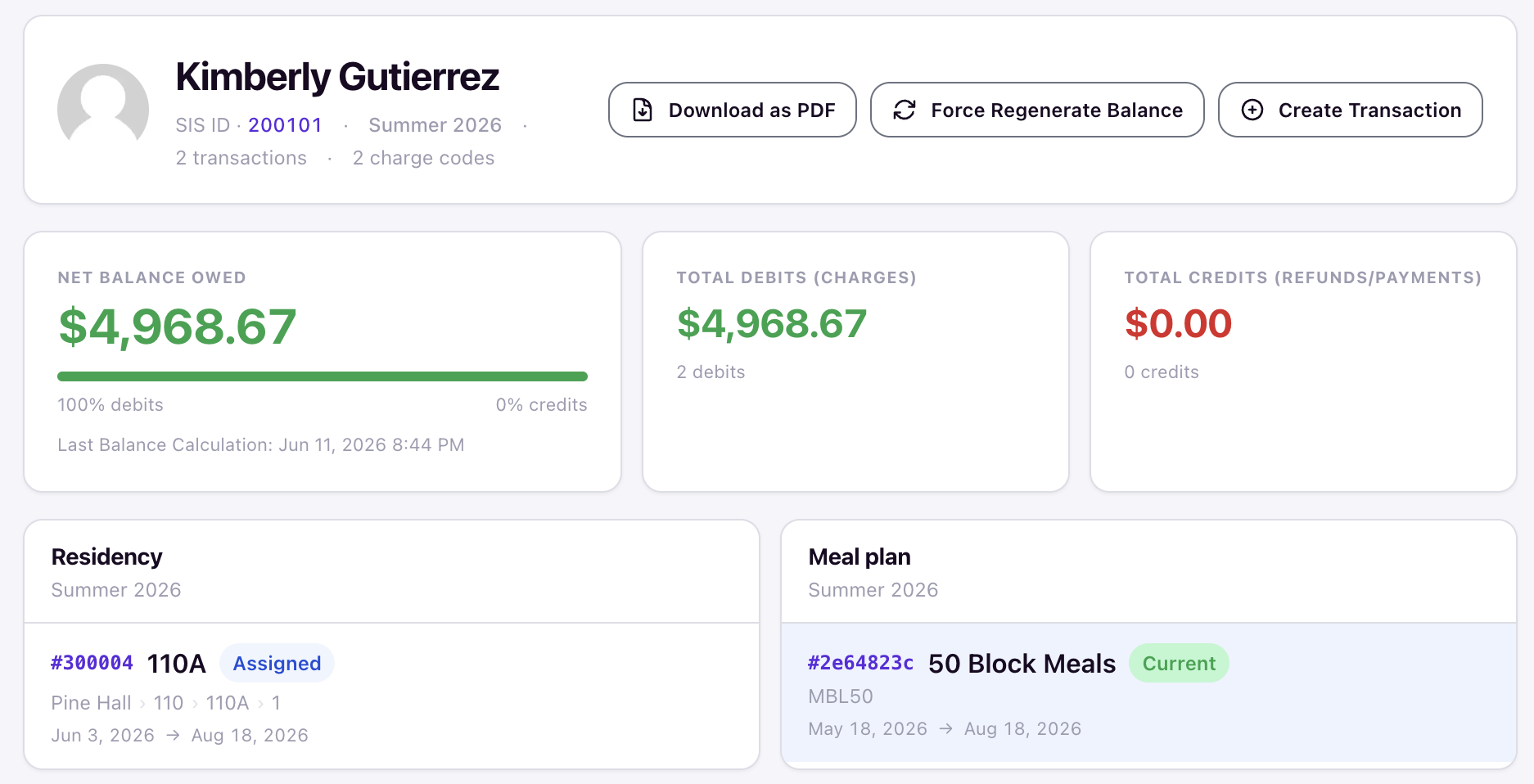Click the total debits $4,968.67 amount

771,323
